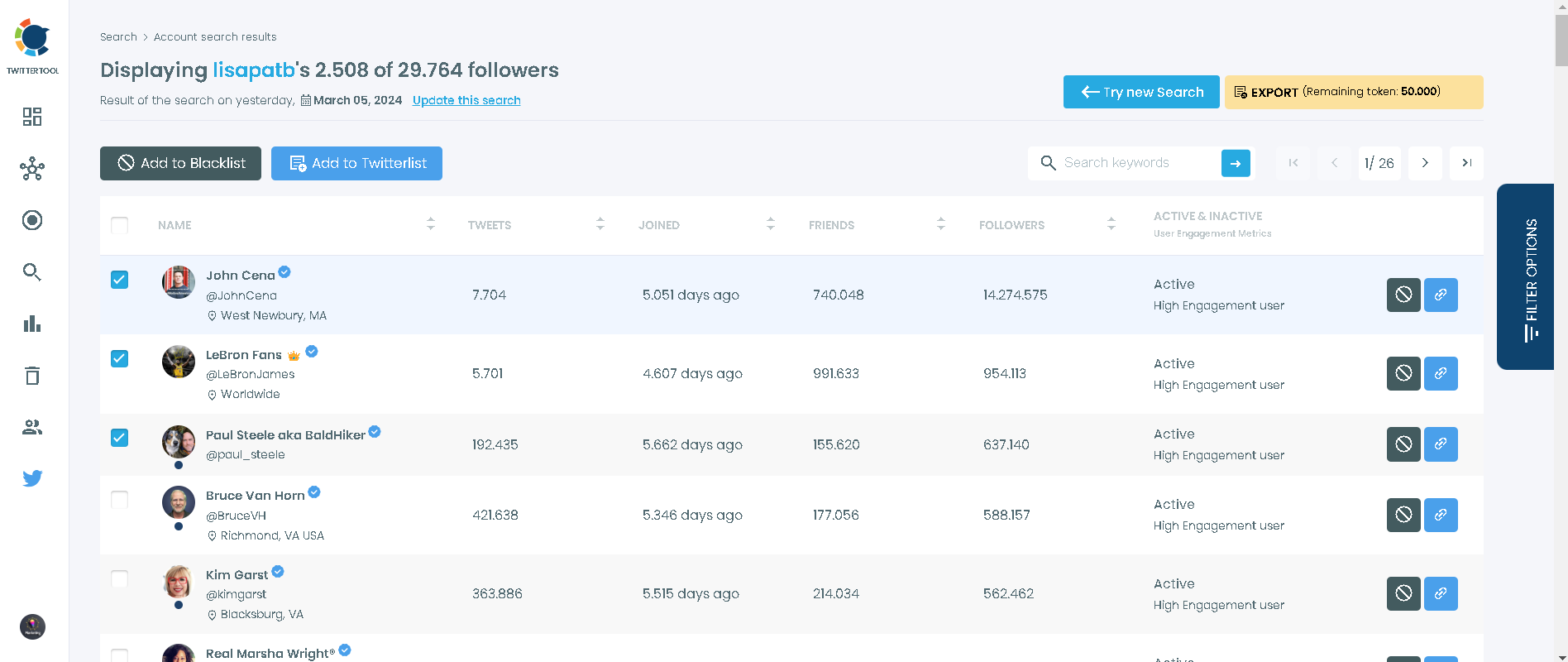
Task: Uncheck the LeBron Fans row checkbox
Action: [120, 358]
